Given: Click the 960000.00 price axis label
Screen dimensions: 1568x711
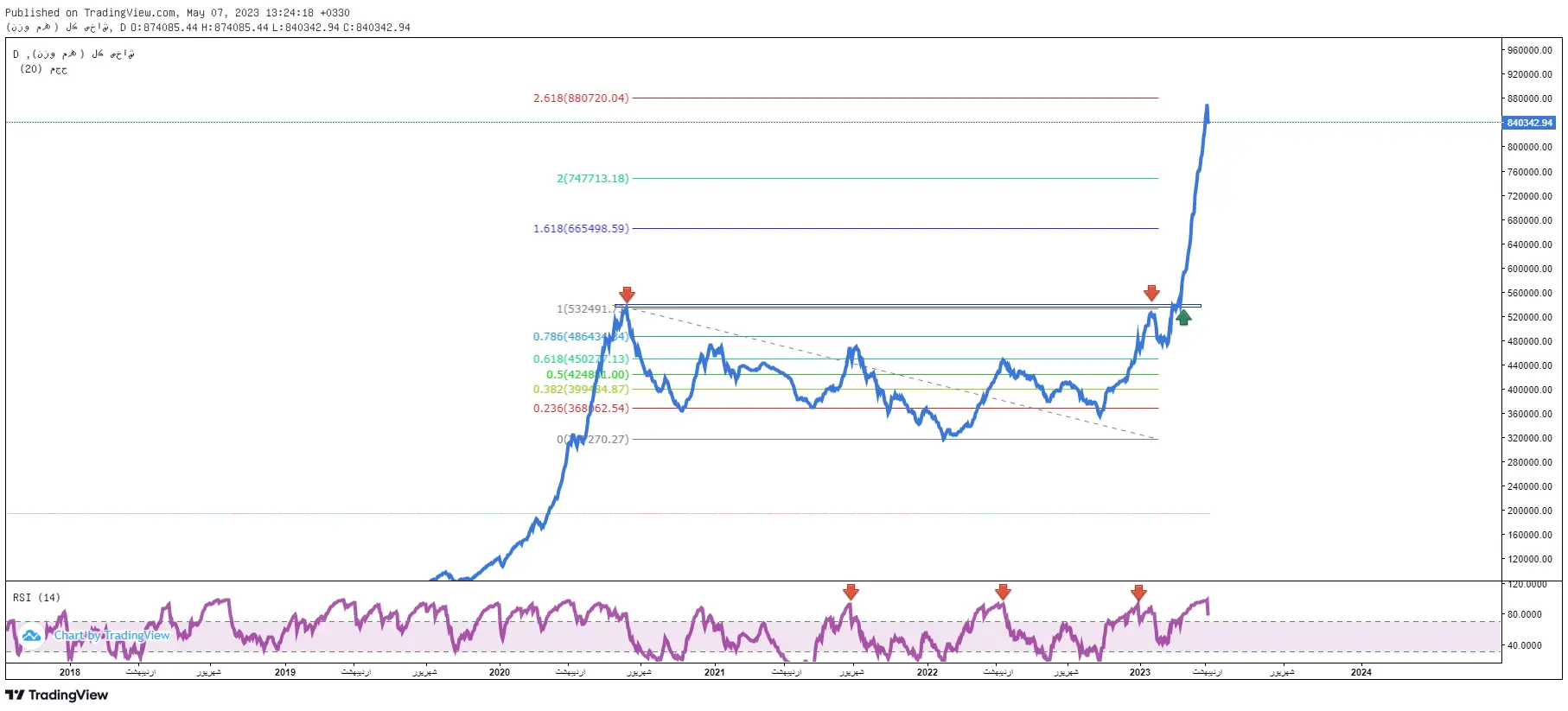Looking at the screenshot, I should click(1530, 50).
